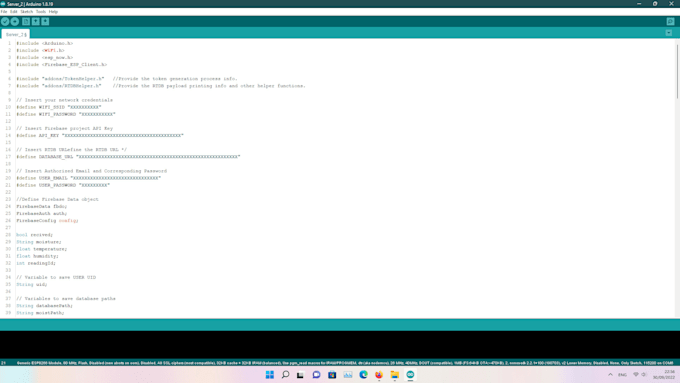The height and width of the screenshot is (383, 680).
Task: Click the Upload (arrow) toolbar button
Action: (x=15, y=22)
